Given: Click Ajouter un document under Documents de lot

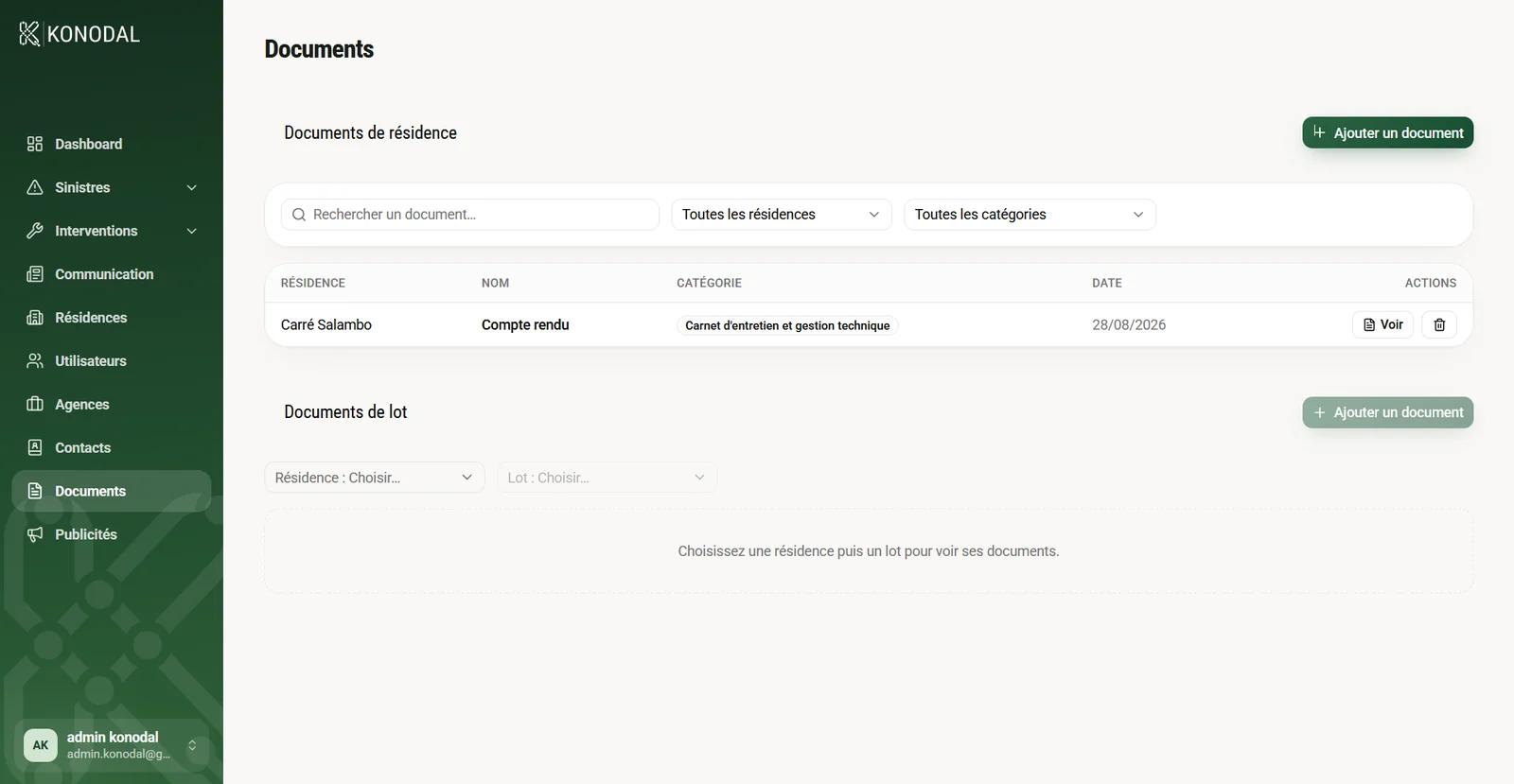Looking at the screenshot, I should 1387,412.
